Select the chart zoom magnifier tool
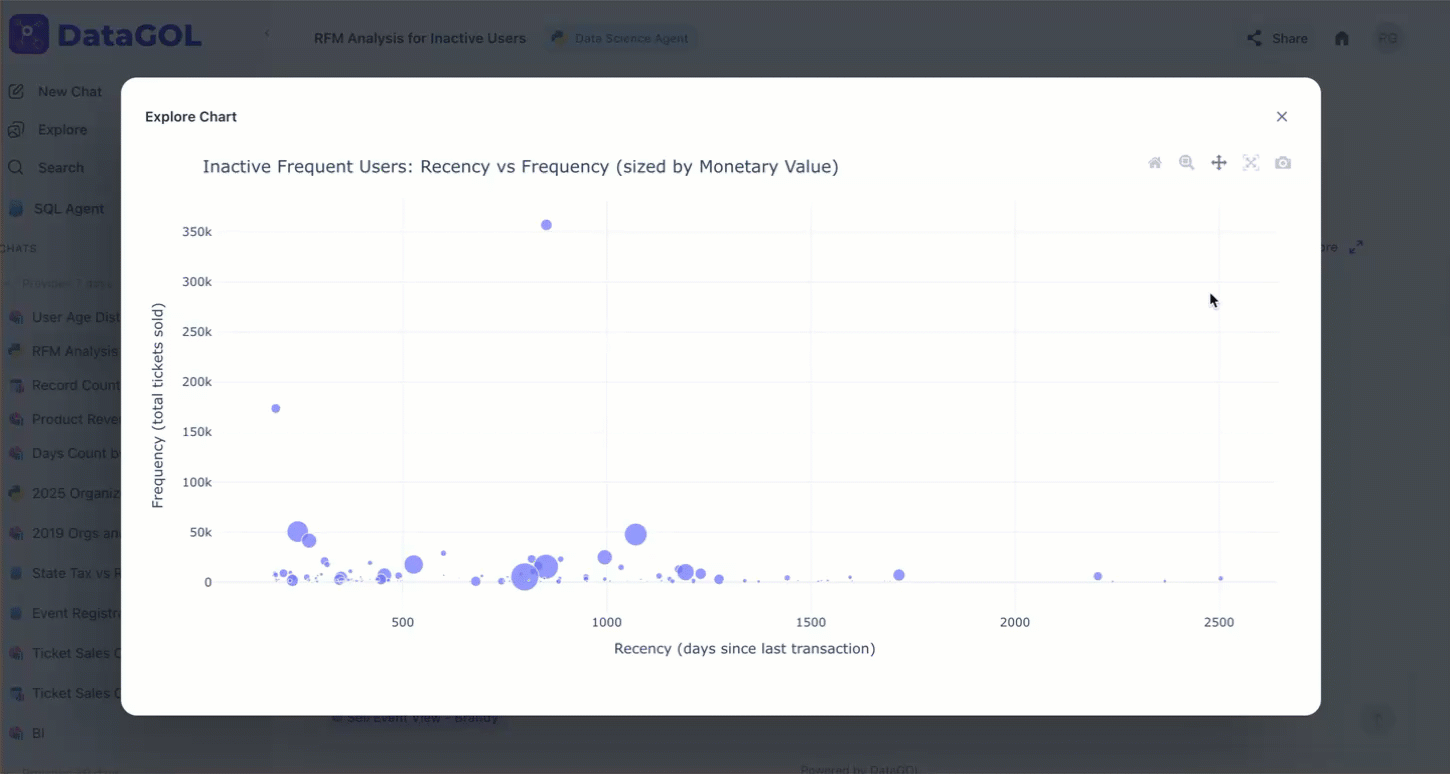1450x774 pixels. tap(1187, 163)
